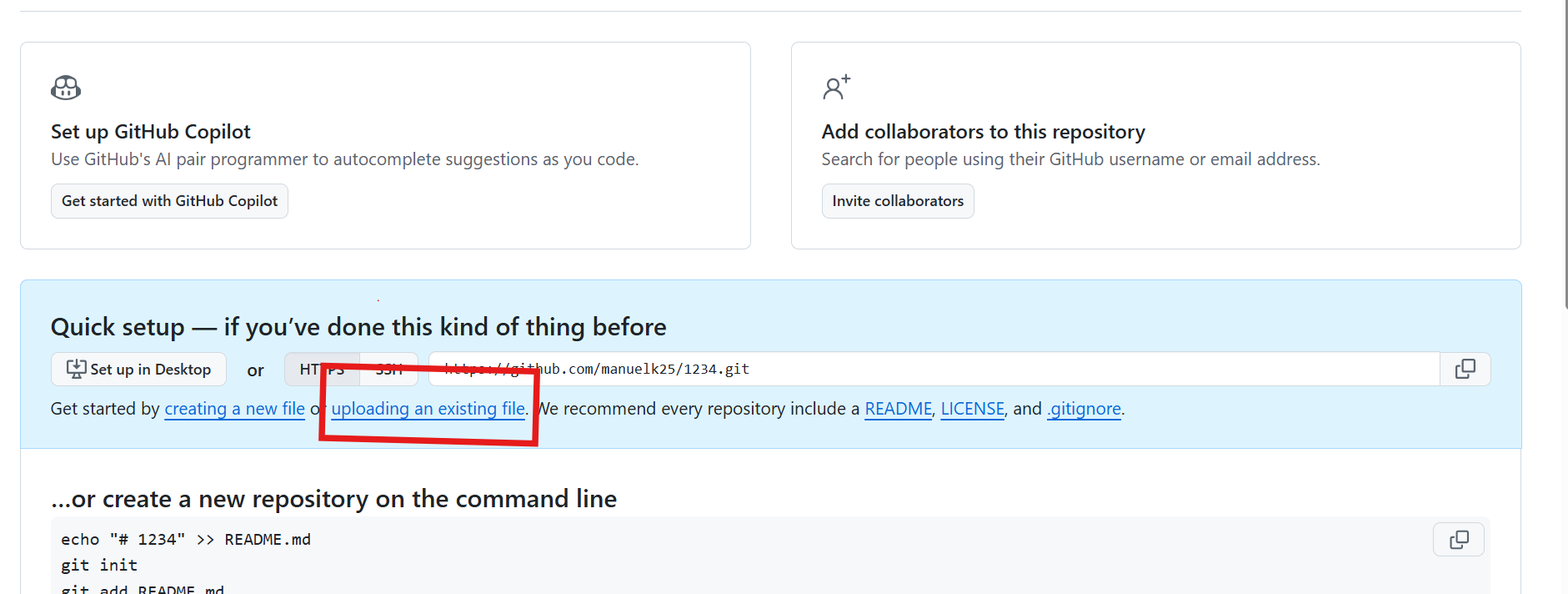Copy the repository URL with the clipboard icon
The height and width of the screenshot is (594, 1568).
click(1465, 369)
